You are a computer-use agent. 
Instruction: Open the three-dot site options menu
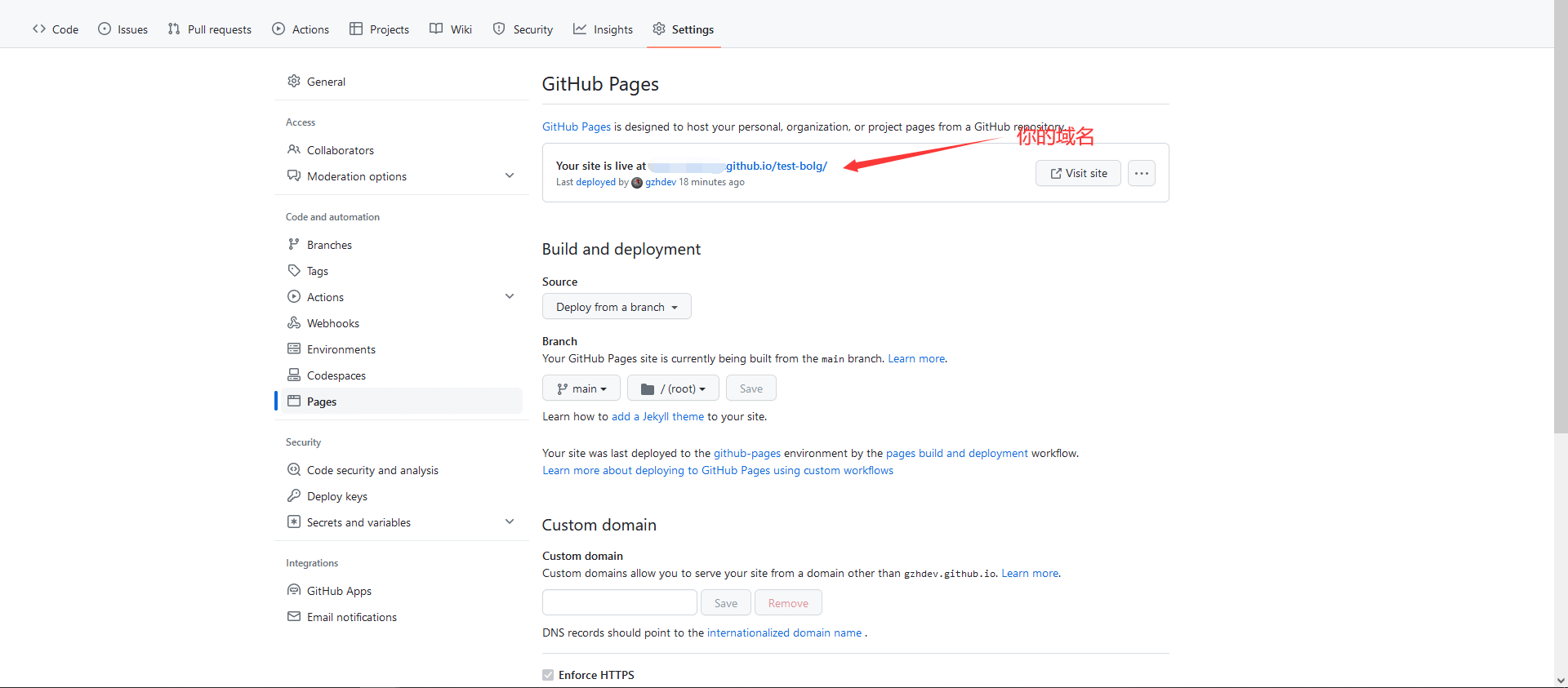coord(1141,173)
